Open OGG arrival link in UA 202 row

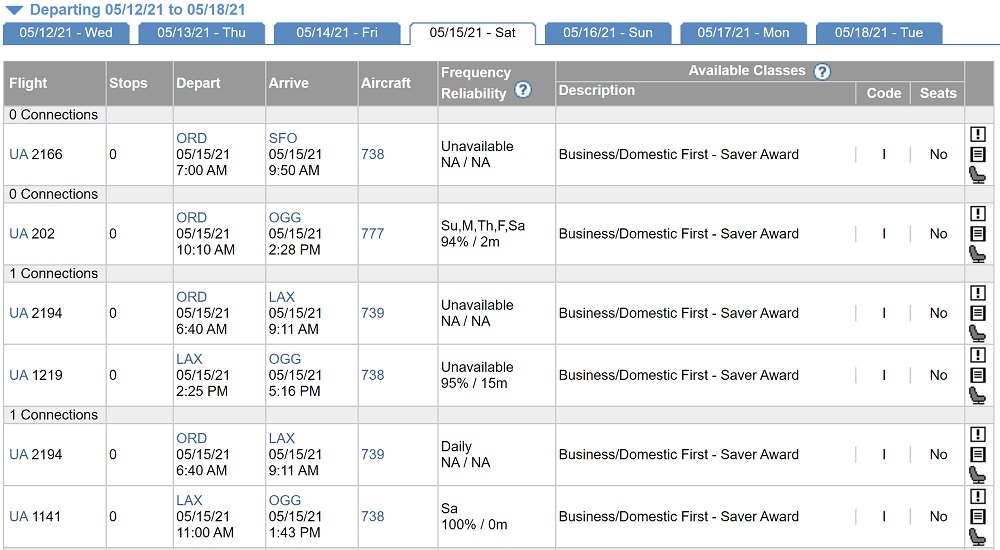pos(284,218)
